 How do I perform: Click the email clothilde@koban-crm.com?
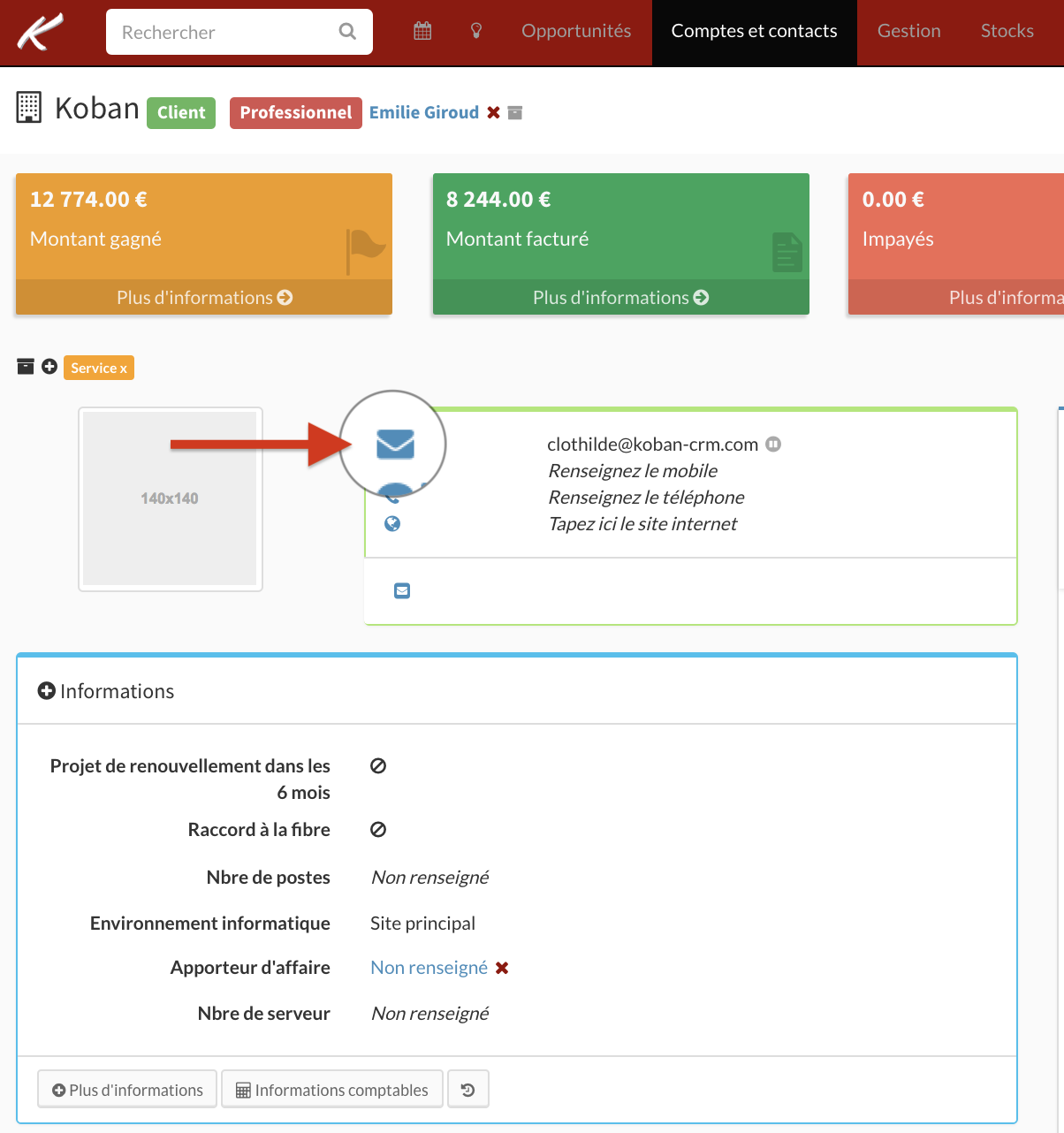(652, 444)
